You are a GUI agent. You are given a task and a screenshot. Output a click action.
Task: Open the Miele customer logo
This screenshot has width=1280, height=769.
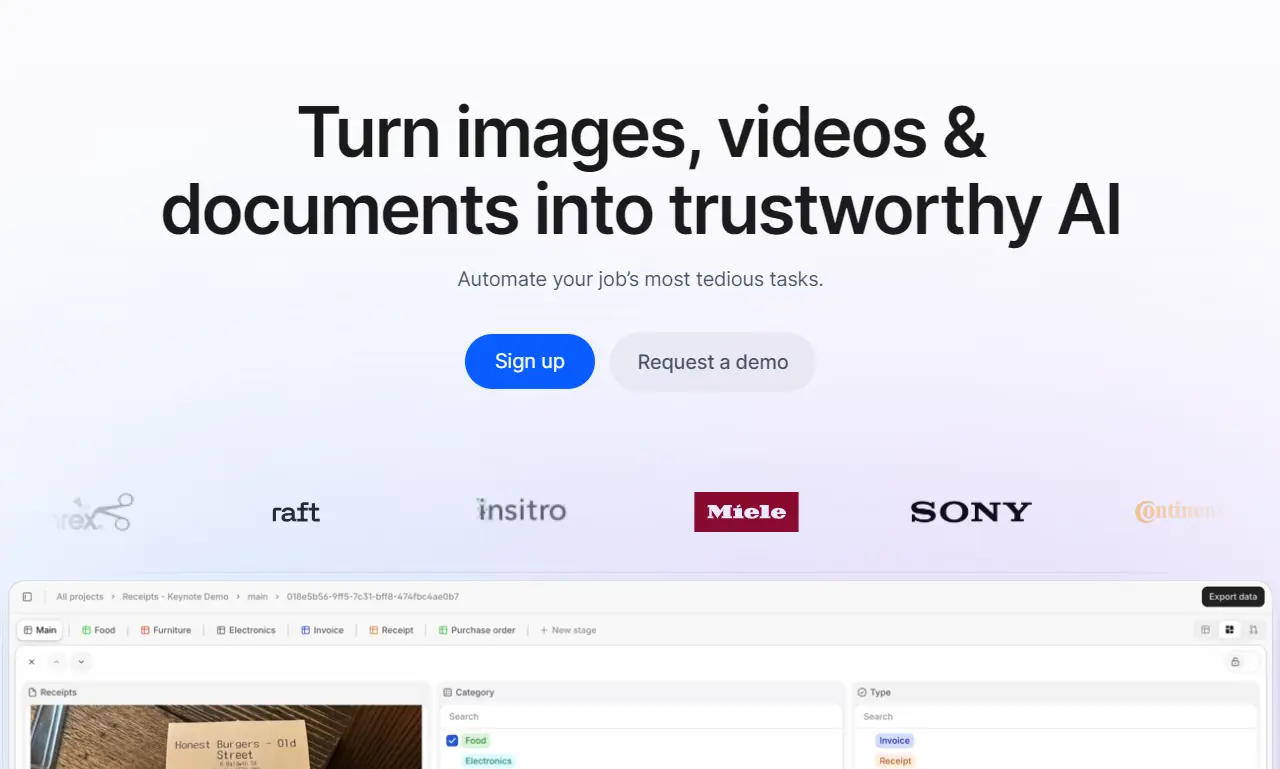746,512
